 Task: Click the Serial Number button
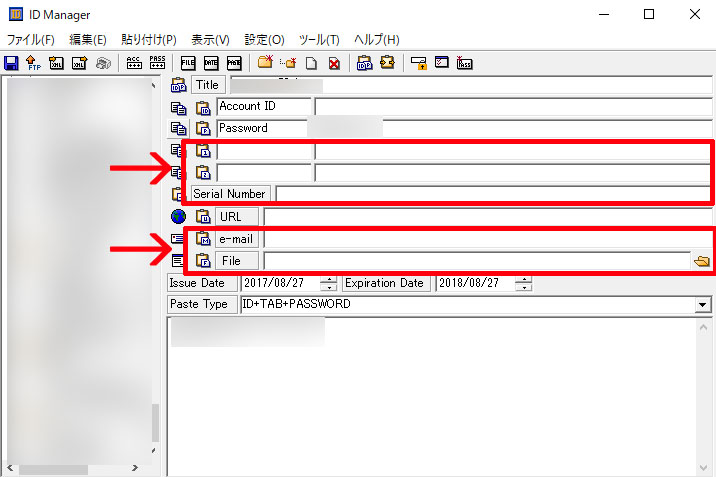click(x=230, y=194)
